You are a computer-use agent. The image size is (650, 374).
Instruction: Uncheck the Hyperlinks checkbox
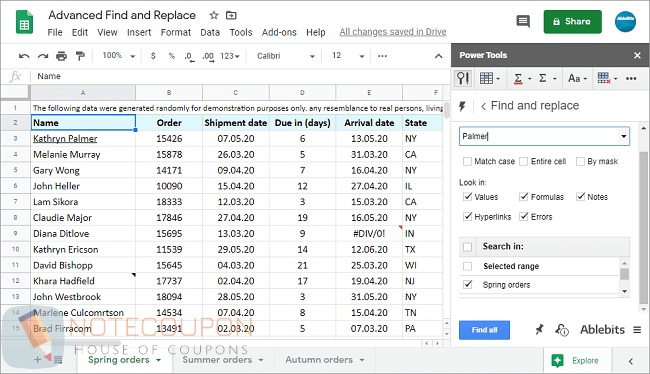(468, 216)
